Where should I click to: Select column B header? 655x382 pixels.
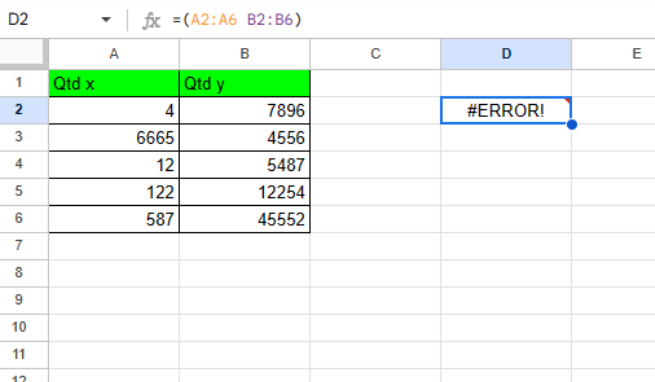[x=244, y=54]
